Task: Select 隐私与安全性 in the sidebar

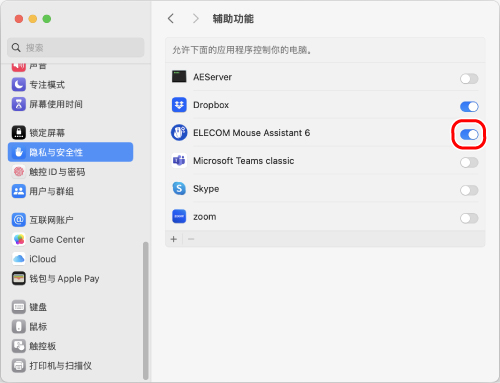Action: [56, 152]
